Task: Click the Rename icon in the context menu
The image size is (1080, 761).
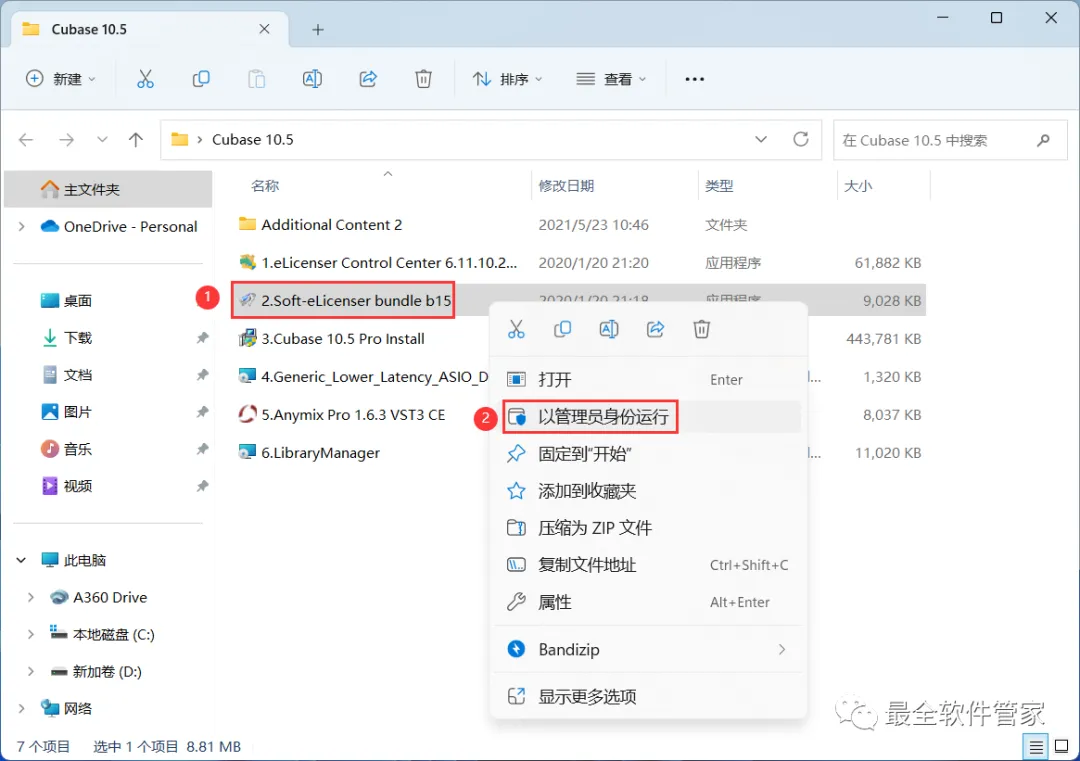Action: (609, 329)
